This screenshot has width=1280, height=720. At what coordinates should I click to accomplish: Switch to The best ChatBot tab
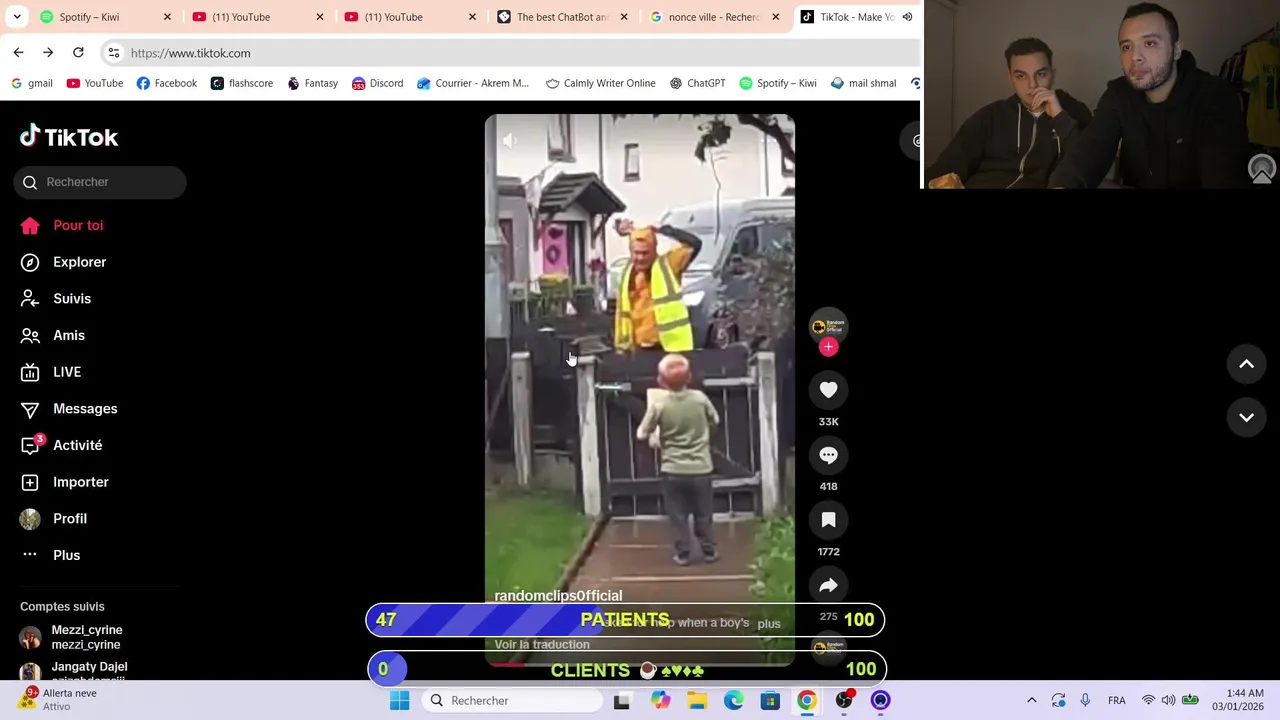(563, 17)
